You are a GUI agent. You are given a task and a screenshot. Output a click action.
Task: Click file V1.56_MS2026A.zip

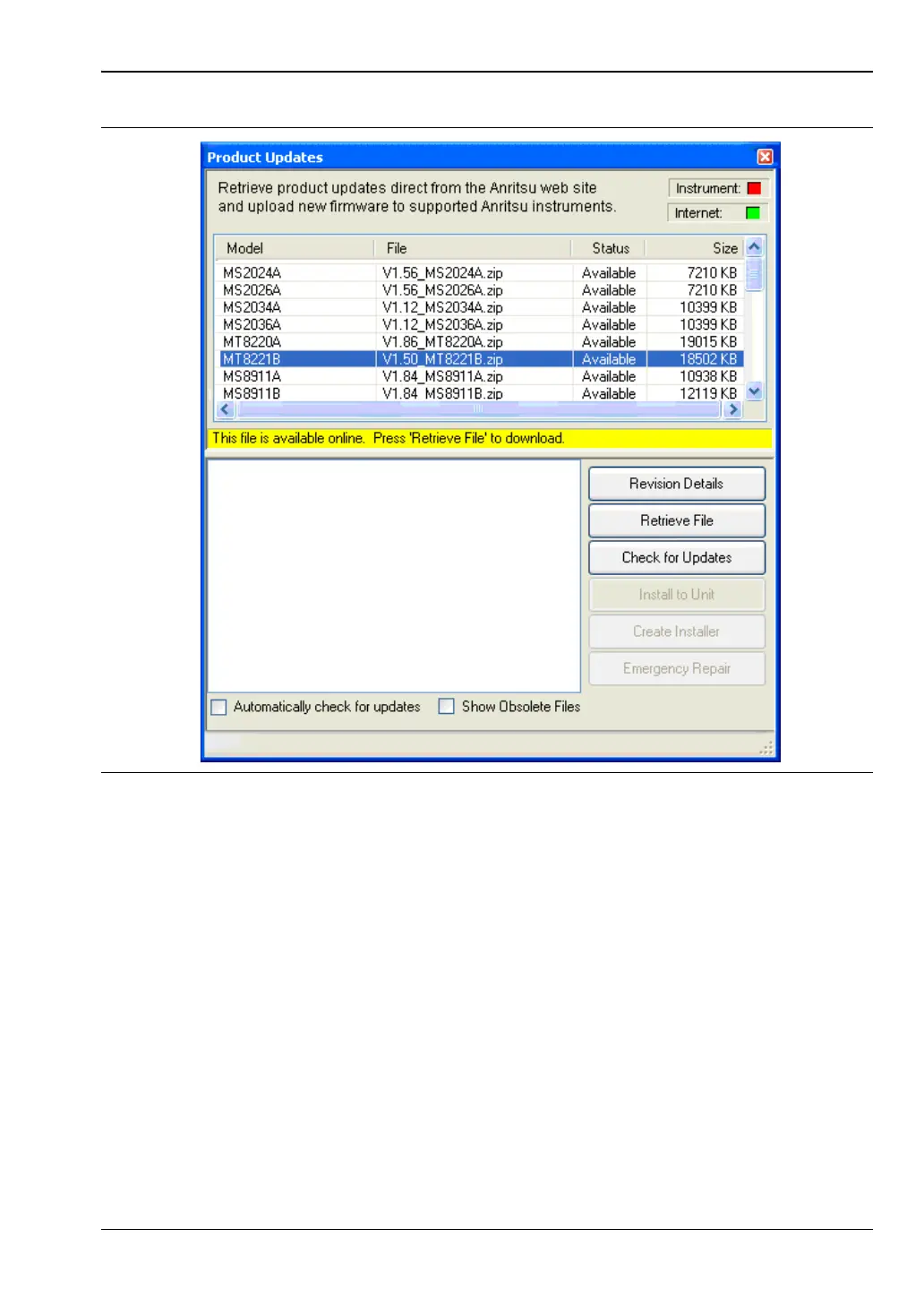pos(442,290)
